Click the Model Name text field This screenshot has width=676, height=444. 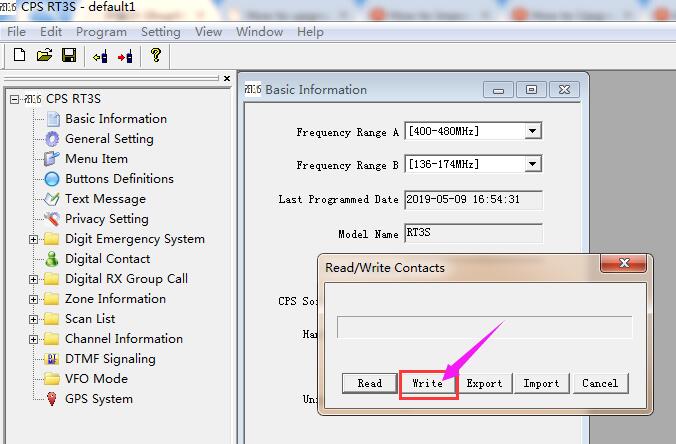tap(472, 234)
